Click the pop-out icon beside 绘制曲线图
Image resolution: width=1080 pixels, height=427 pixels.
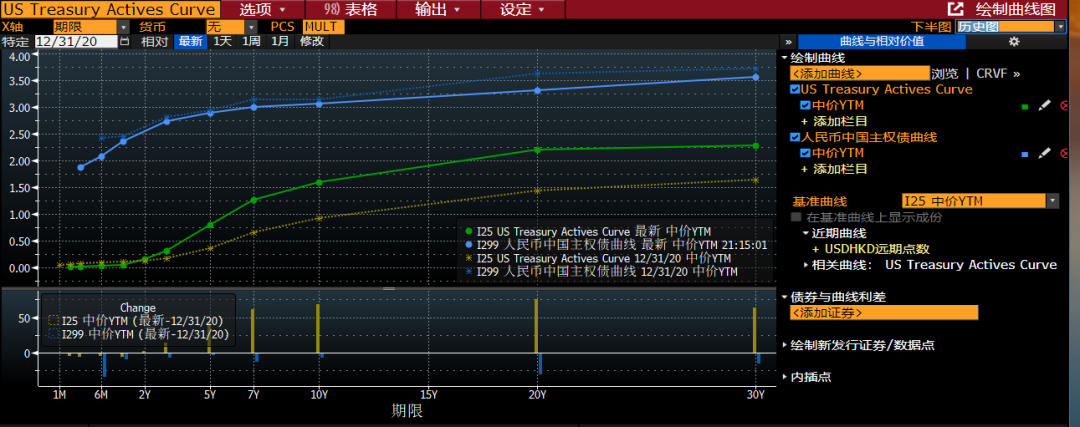coord(955,9)
